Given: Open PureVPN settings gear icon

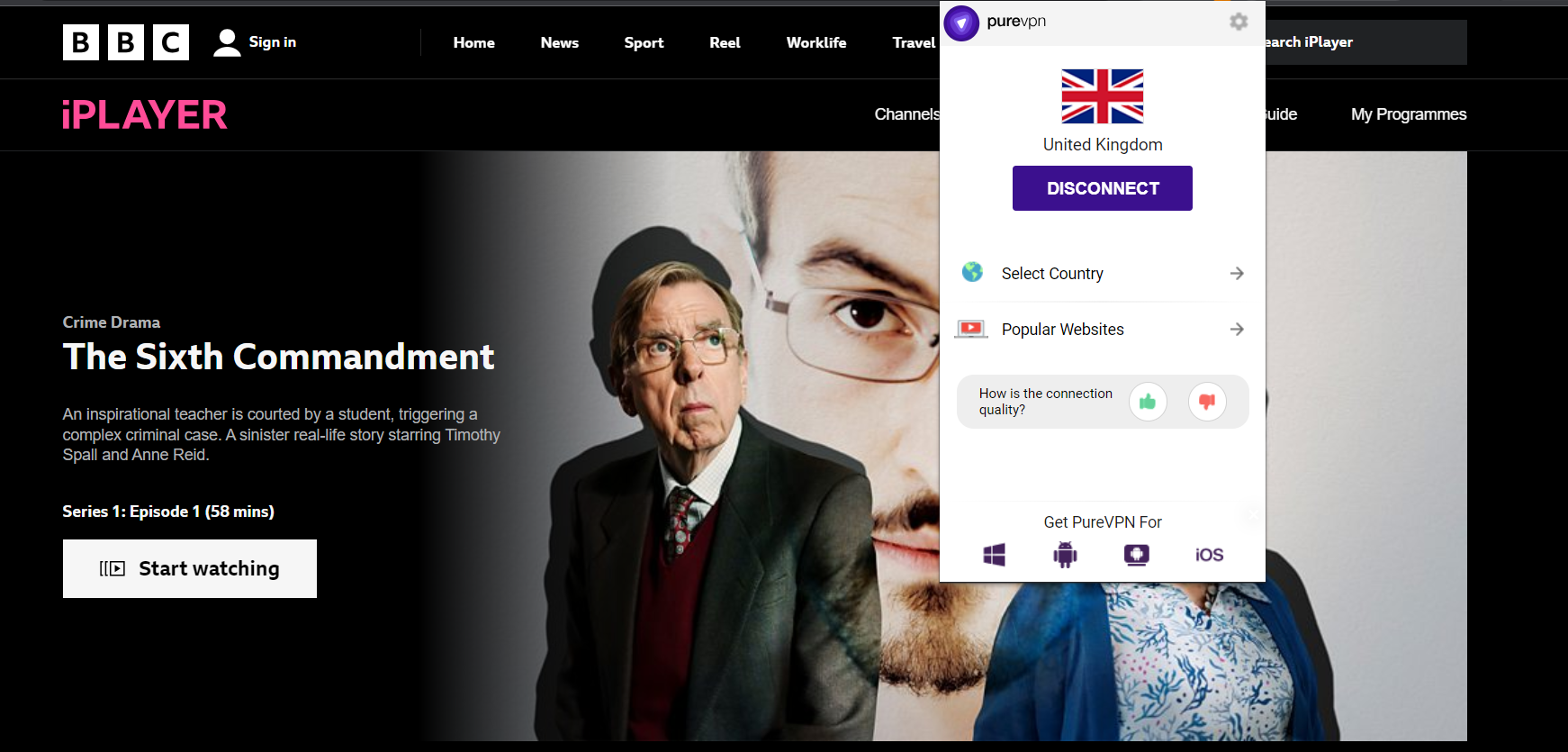Looking at the screenshot, I should (1239, 22).
